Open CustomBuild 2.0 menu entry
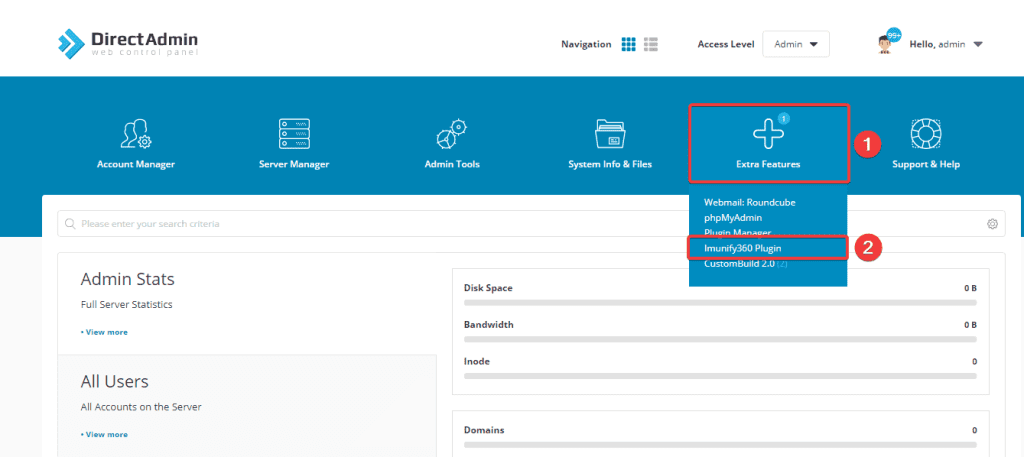The width and height of the screenshot is (1024, 457). [x=741, y=263]
